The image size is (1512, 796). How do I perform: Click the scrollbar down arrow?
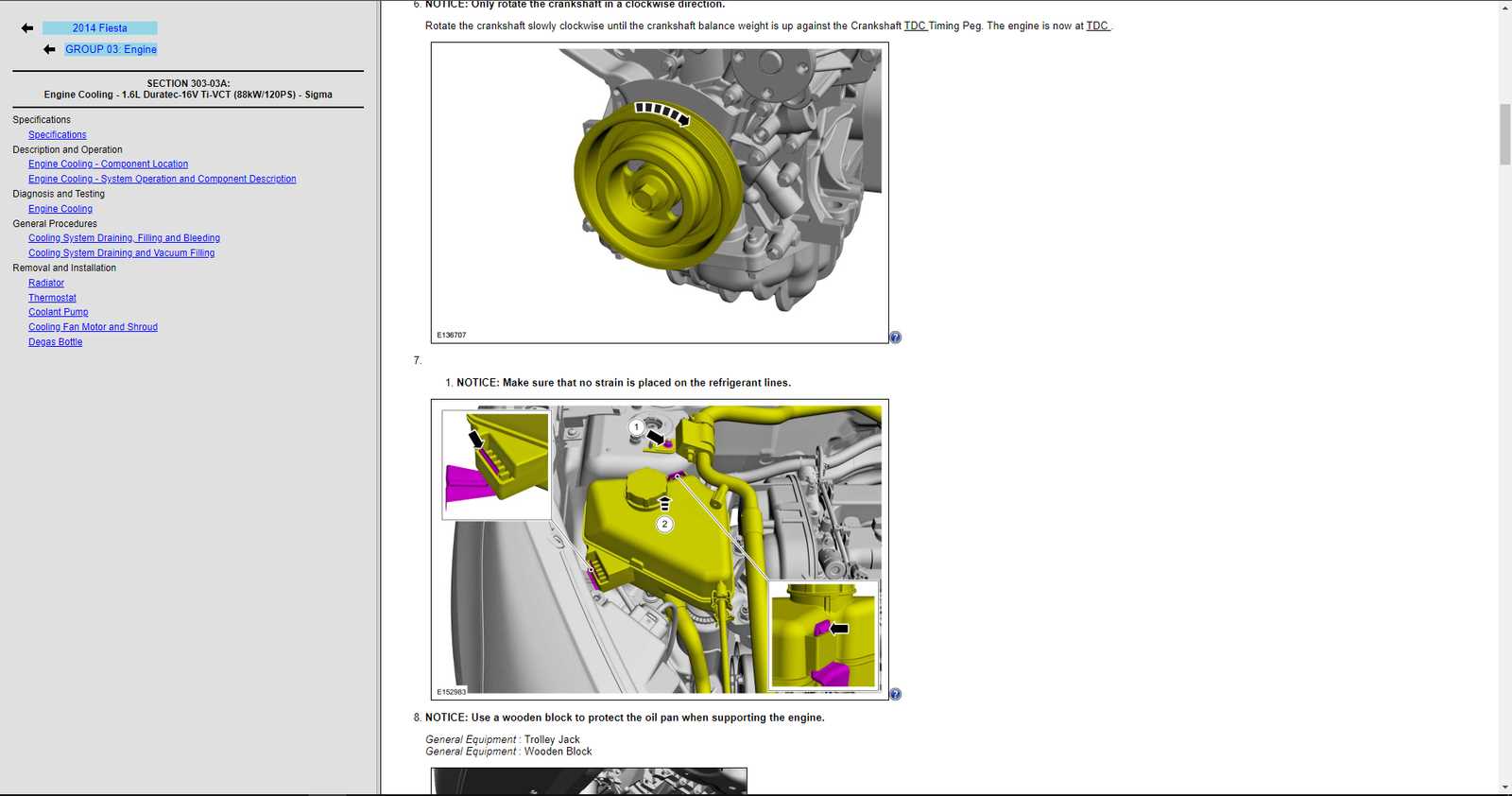tap(1504, 787)
